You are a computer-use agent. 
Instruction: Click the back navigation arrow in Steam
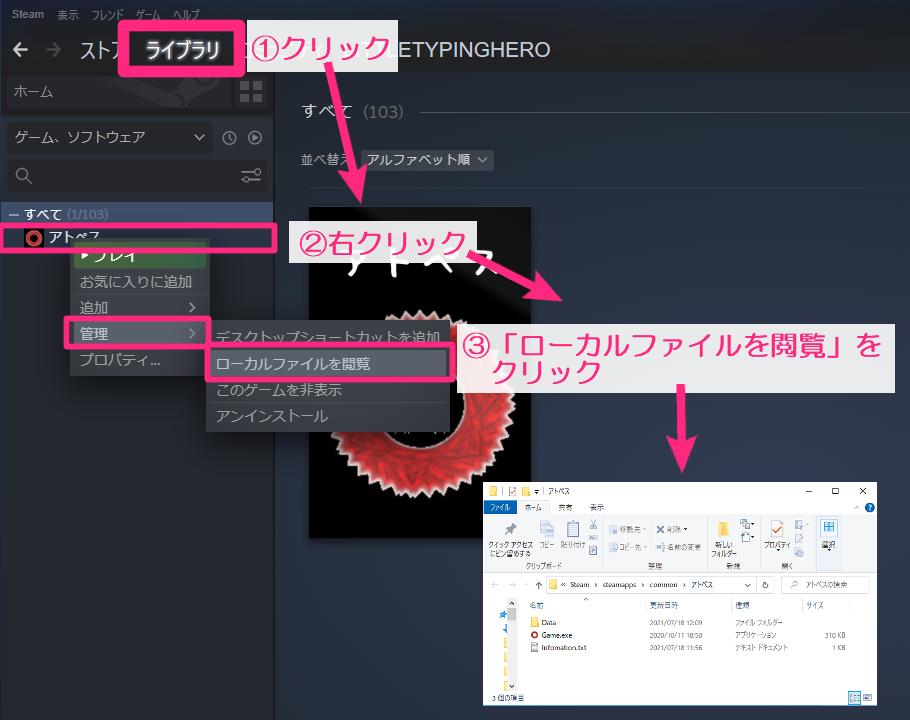click(20, 50)
